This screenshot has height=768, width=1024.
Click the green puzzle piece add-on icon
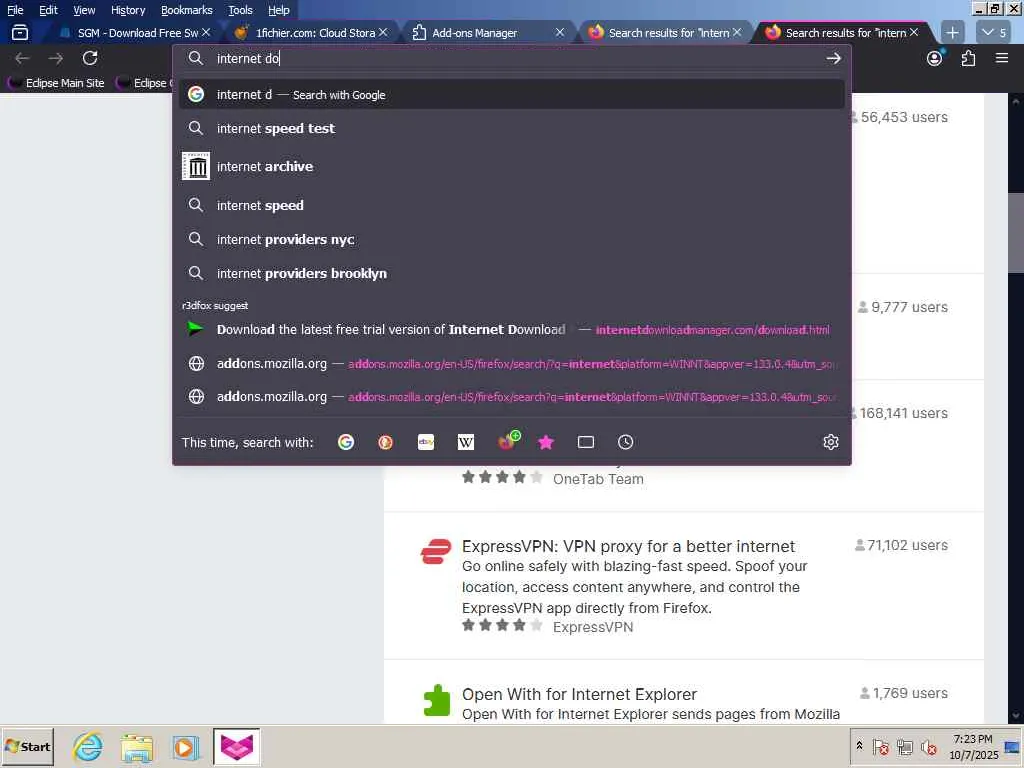tap(436, 700)
